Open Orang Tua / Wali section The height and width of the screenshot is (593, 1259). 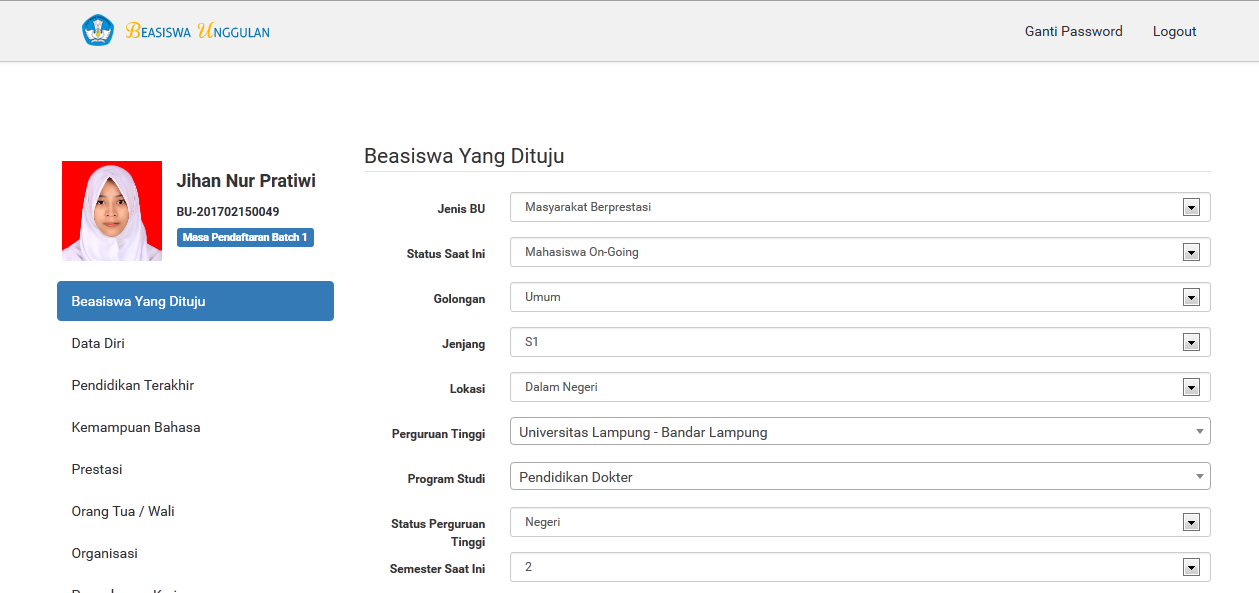tap(195, 511)
